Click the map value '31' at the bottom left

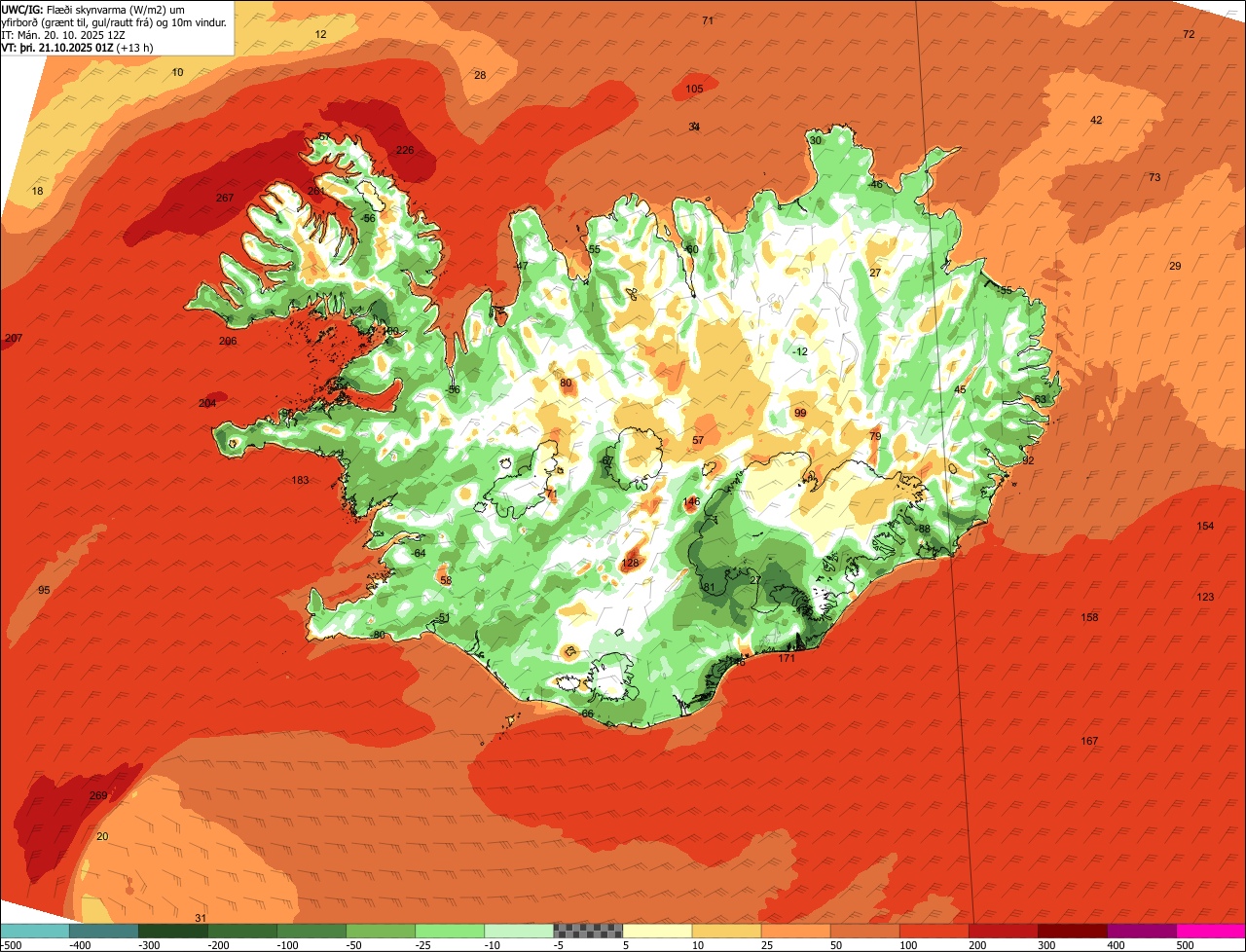coord(201,918)
